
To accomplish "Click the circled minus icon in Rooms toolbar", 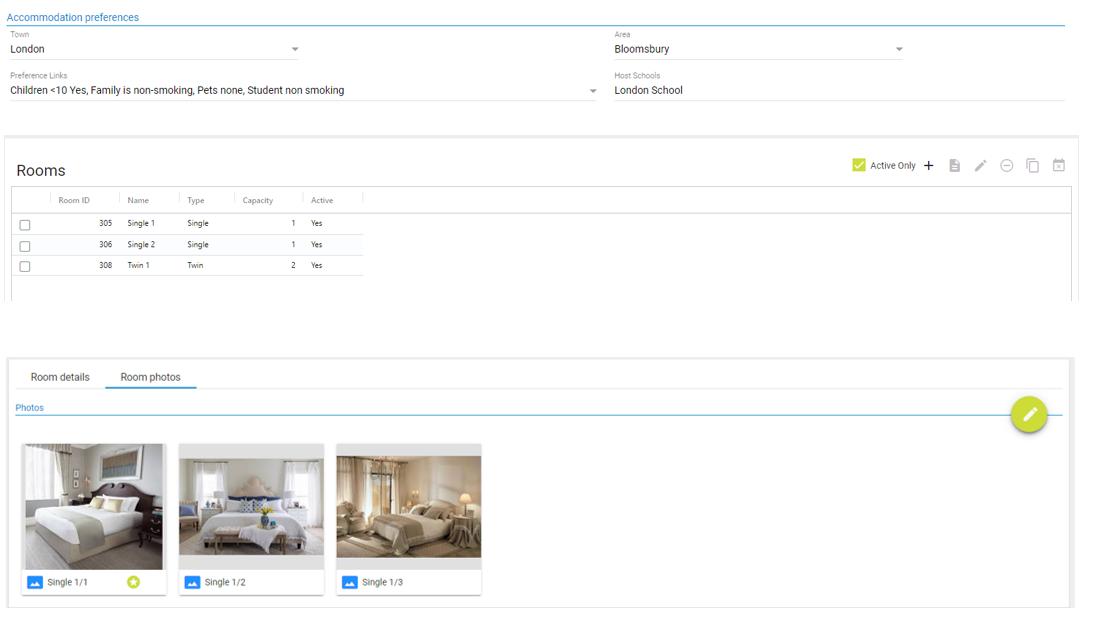I will click(x=1006, y=165).
